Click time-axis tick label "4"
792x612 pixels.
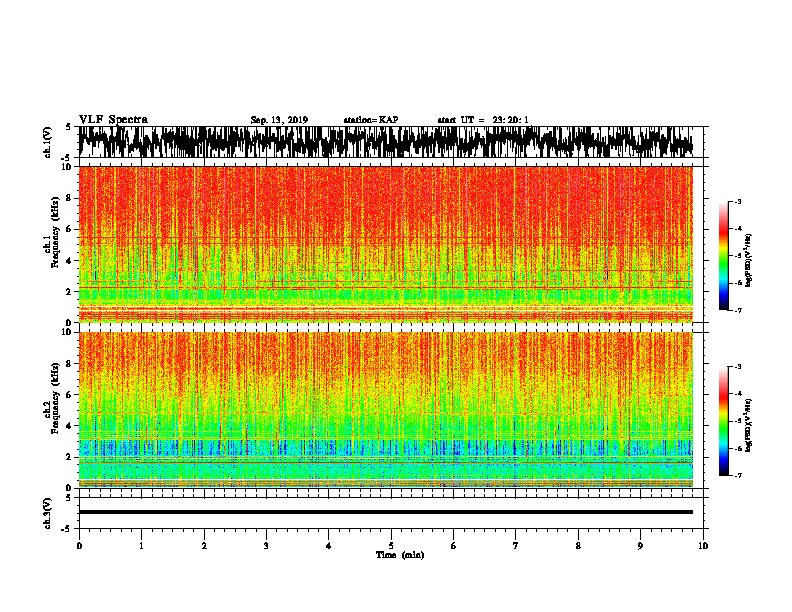tap(329, 546)
